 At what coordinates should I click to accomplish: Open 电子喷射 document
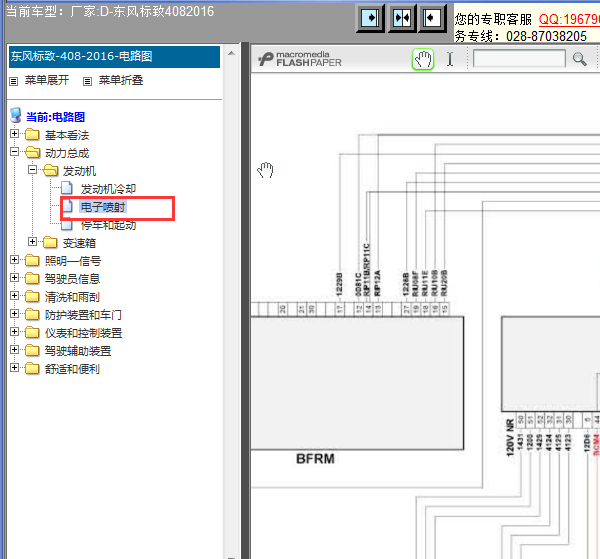point(103,207)
